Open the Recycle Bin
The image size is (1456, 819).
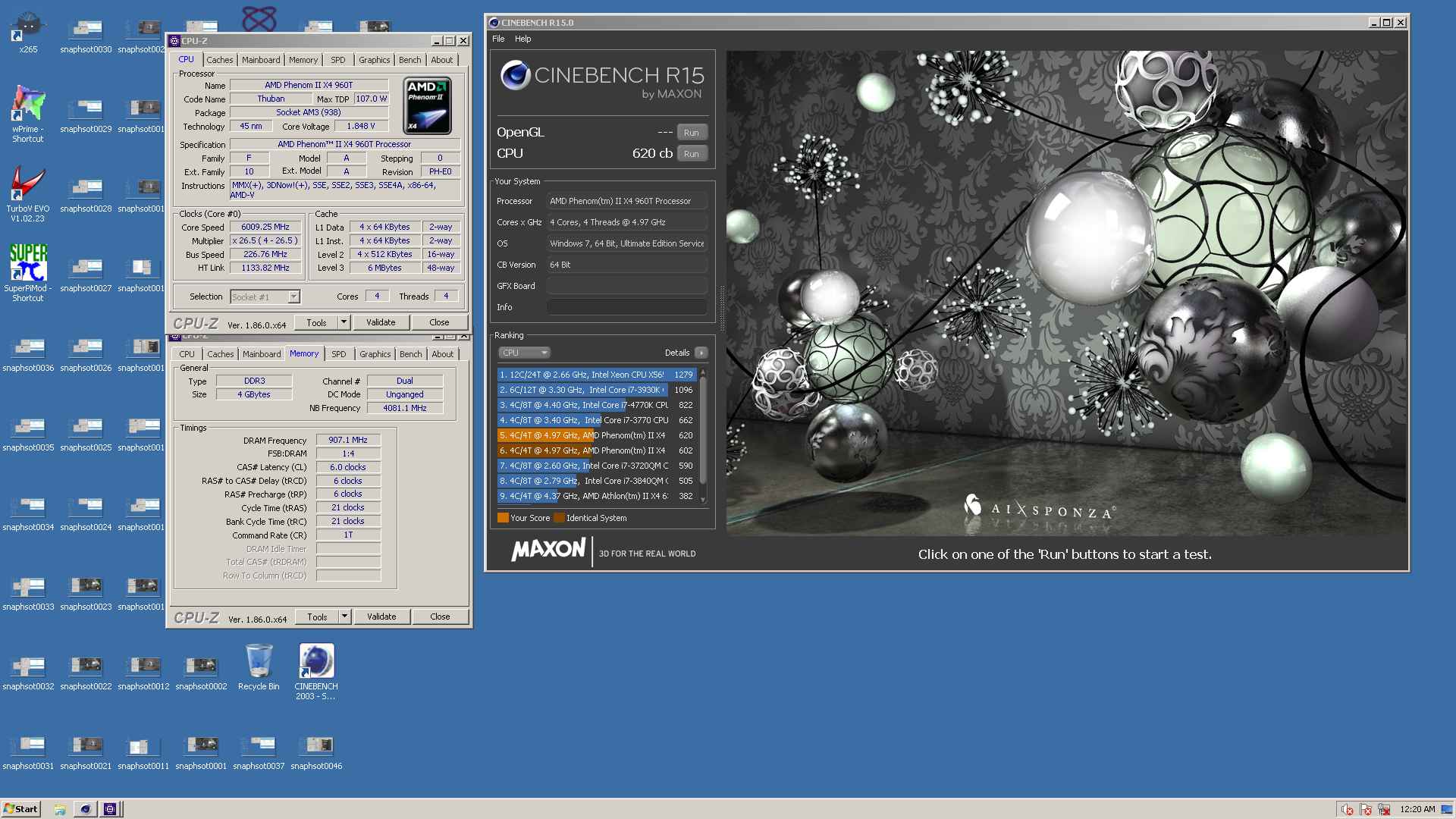(259, 667)
